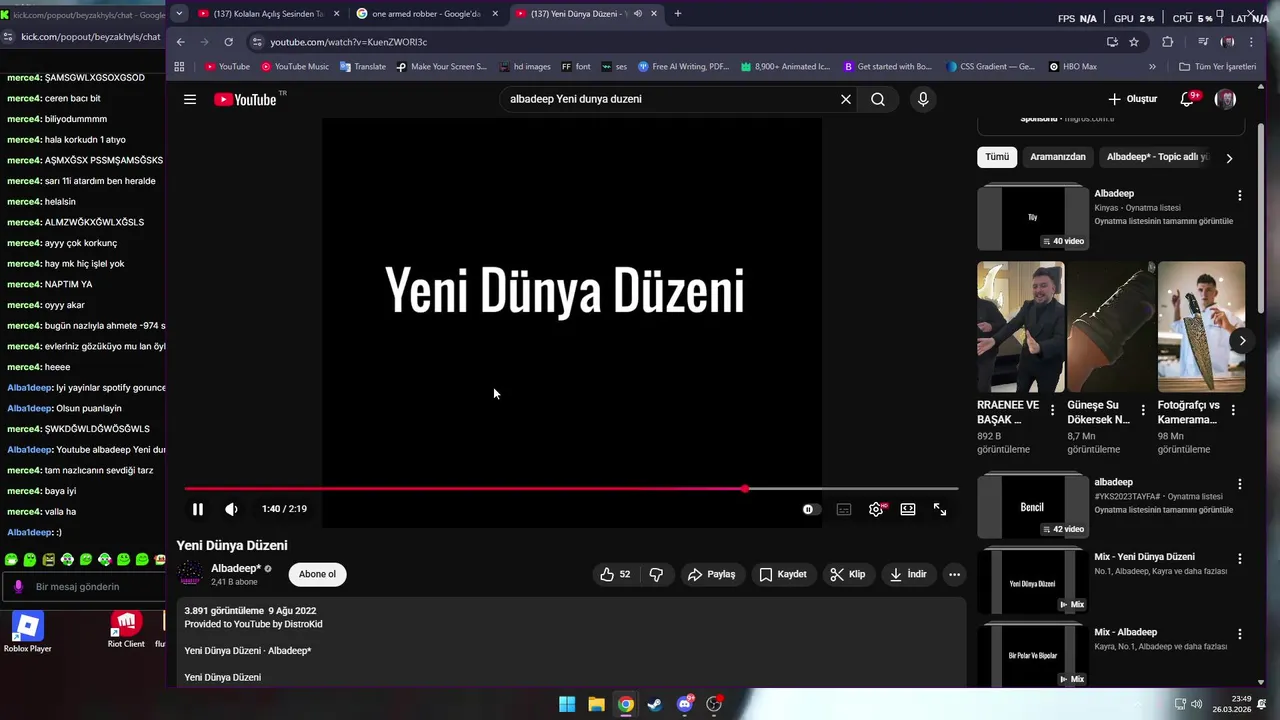The width and height of the screenshot is (1280, 720).
Task: Open options for the Güneşe Su Dökersek short
Action: coord(1143,410)
